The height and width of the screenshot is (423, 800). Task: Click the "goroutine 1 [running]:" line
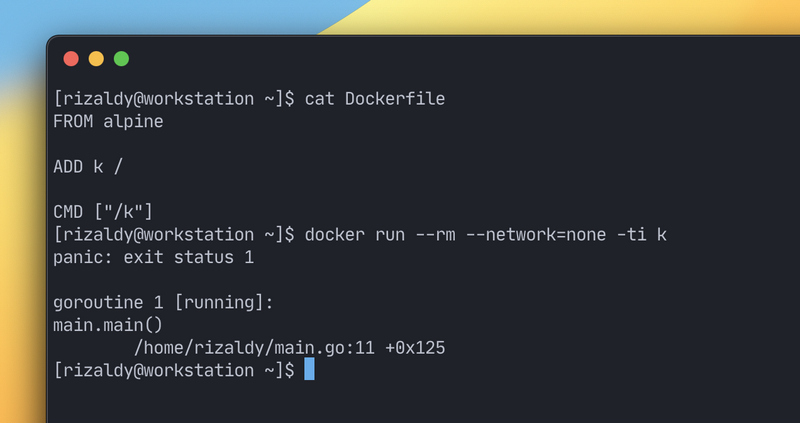coord(163,303)
